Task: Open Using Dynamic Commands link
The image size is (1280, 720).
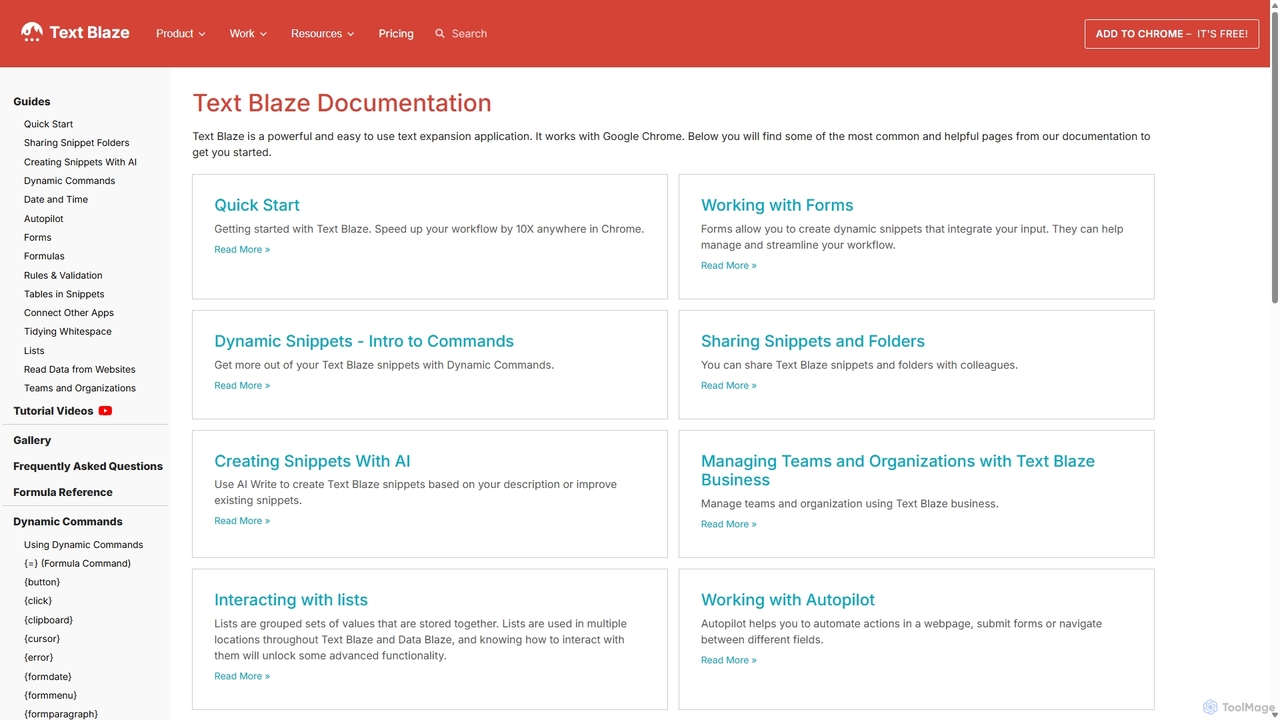Action: point(84,545)
